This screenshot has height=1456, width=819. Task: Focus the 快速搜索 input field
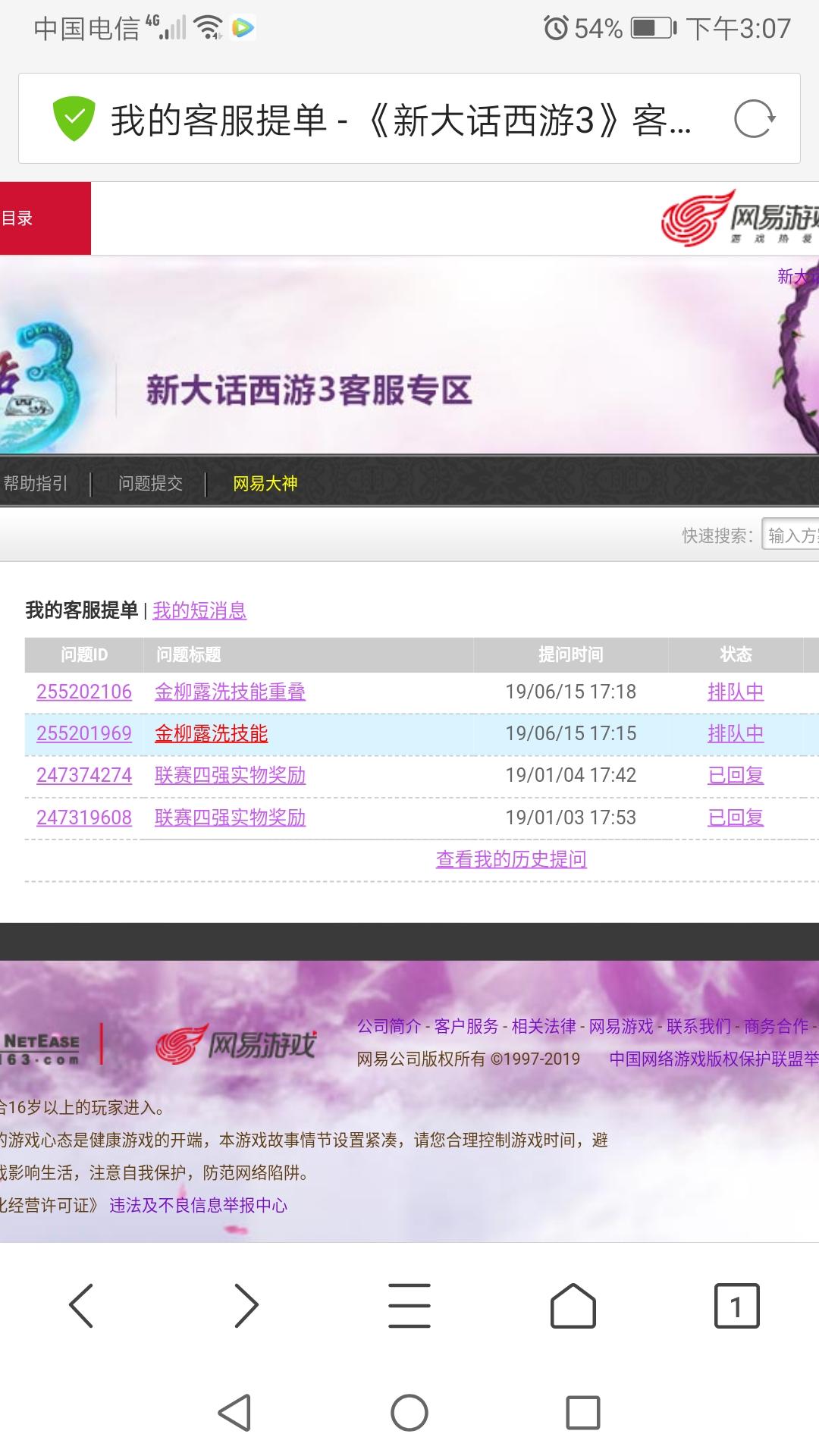pyautogui.click(x=790, y=535)
